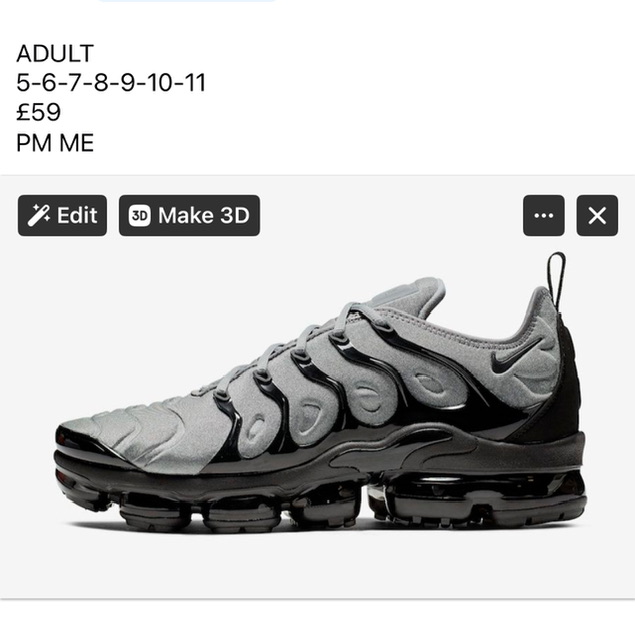Click the black air sole under heel
This screenshot has height=640, width=635.
click(477, 500)
